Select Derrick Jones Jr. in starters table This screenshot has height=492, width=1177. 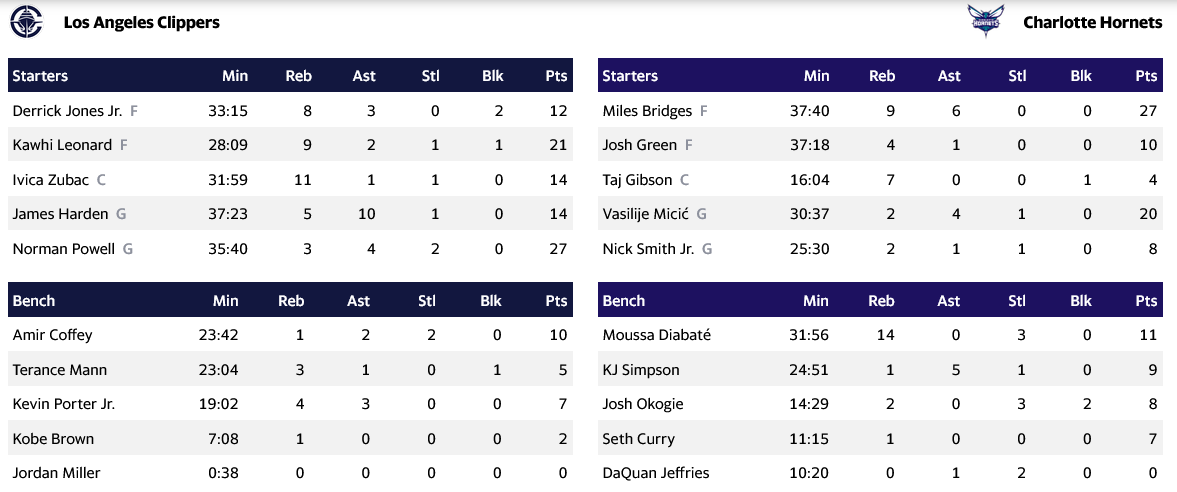click(67, 111)
